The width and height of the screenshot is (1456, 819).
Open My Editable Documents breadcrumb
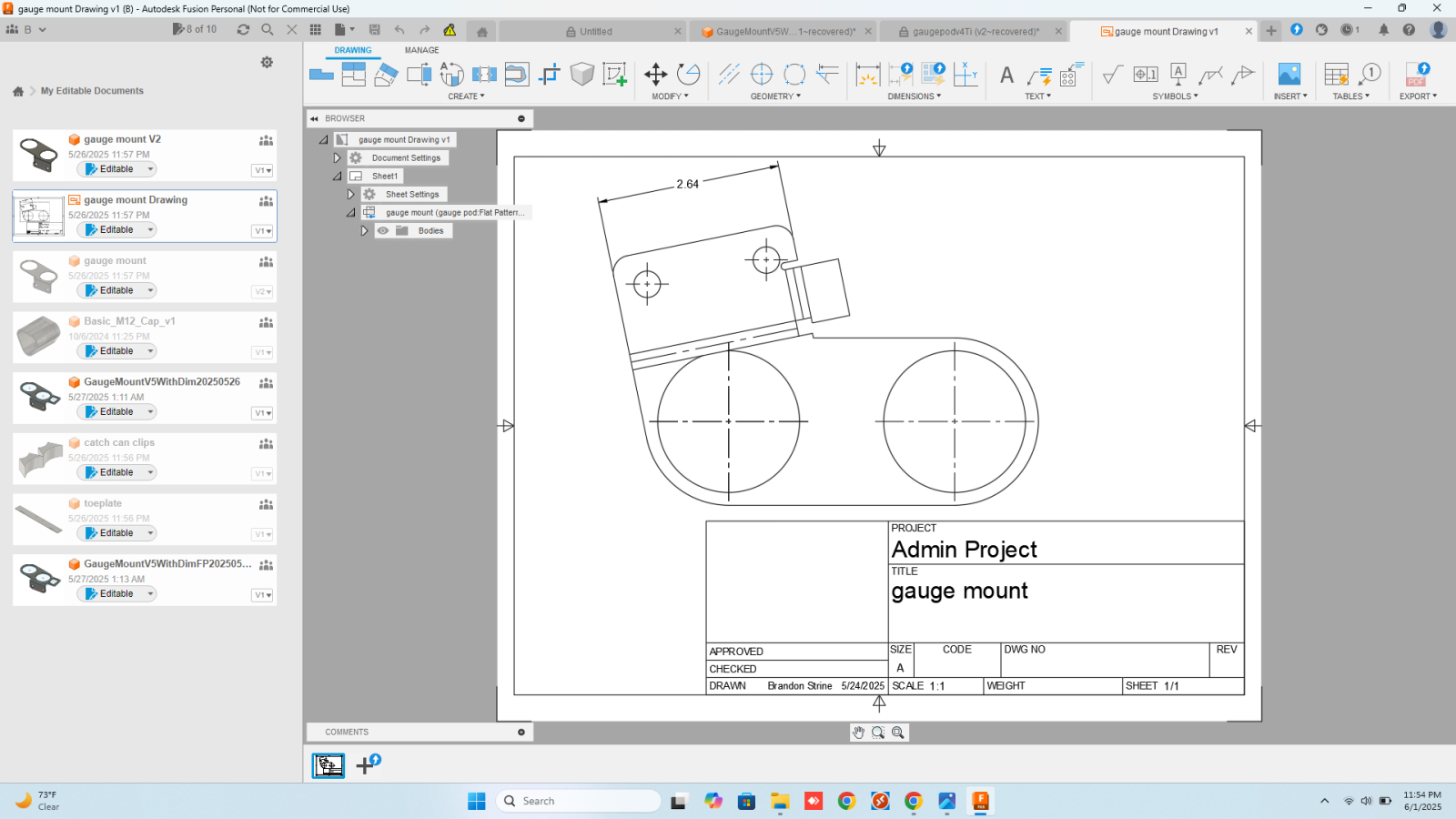coord(92,91)
